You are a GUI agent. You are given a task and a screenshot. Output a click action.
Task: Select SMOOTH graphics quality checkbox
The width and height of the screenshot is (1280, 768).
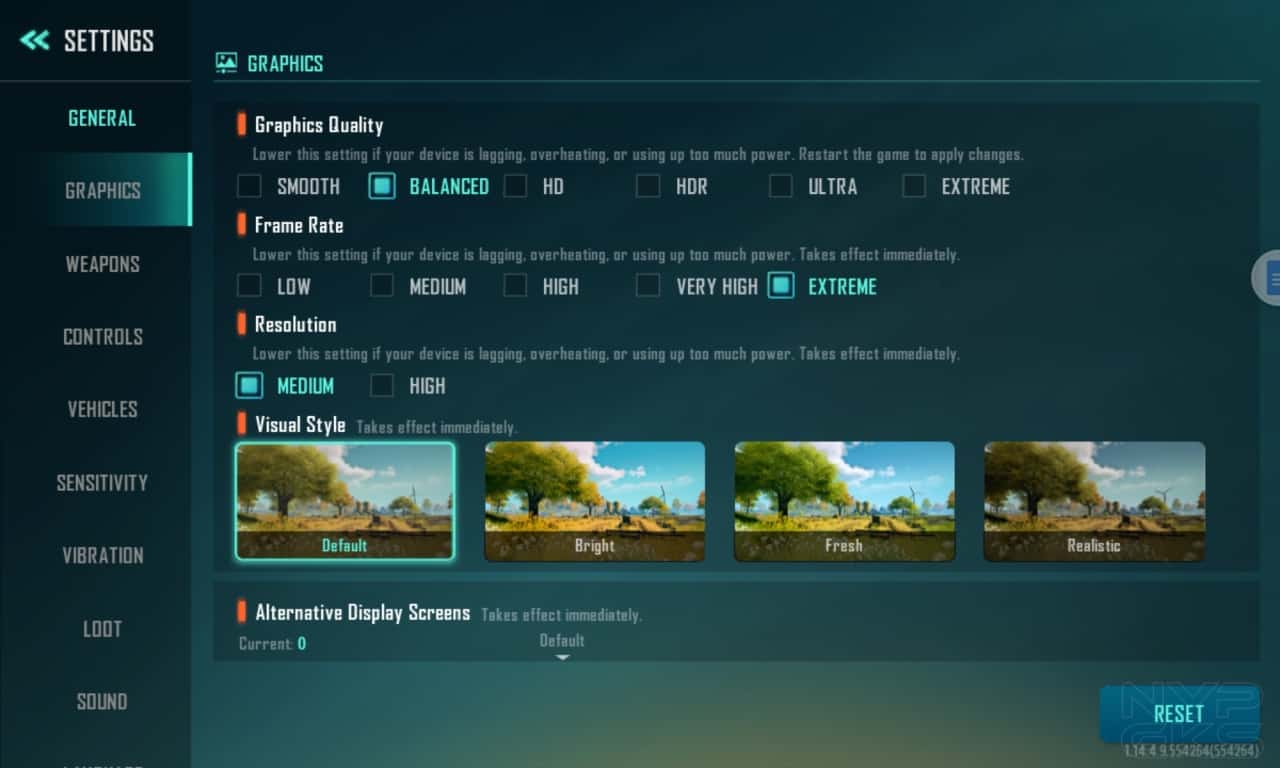(x=250, y=186)
